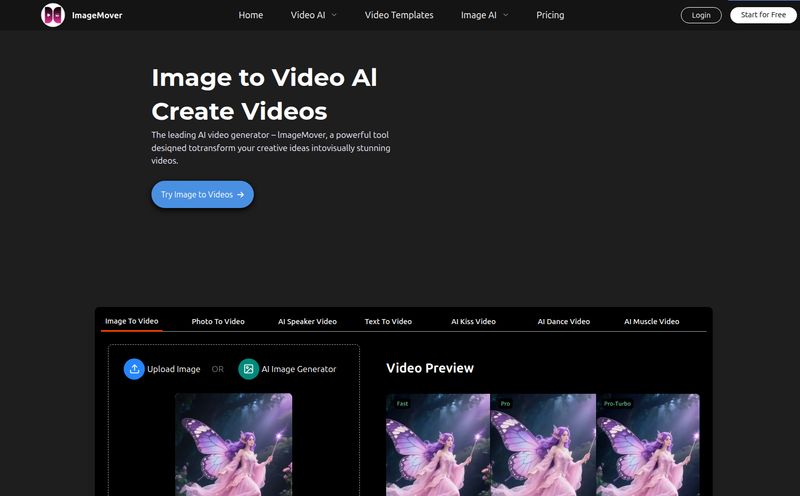Click the green AI Image Generator icon
800x496 pixels.
[x=248, y=369]
